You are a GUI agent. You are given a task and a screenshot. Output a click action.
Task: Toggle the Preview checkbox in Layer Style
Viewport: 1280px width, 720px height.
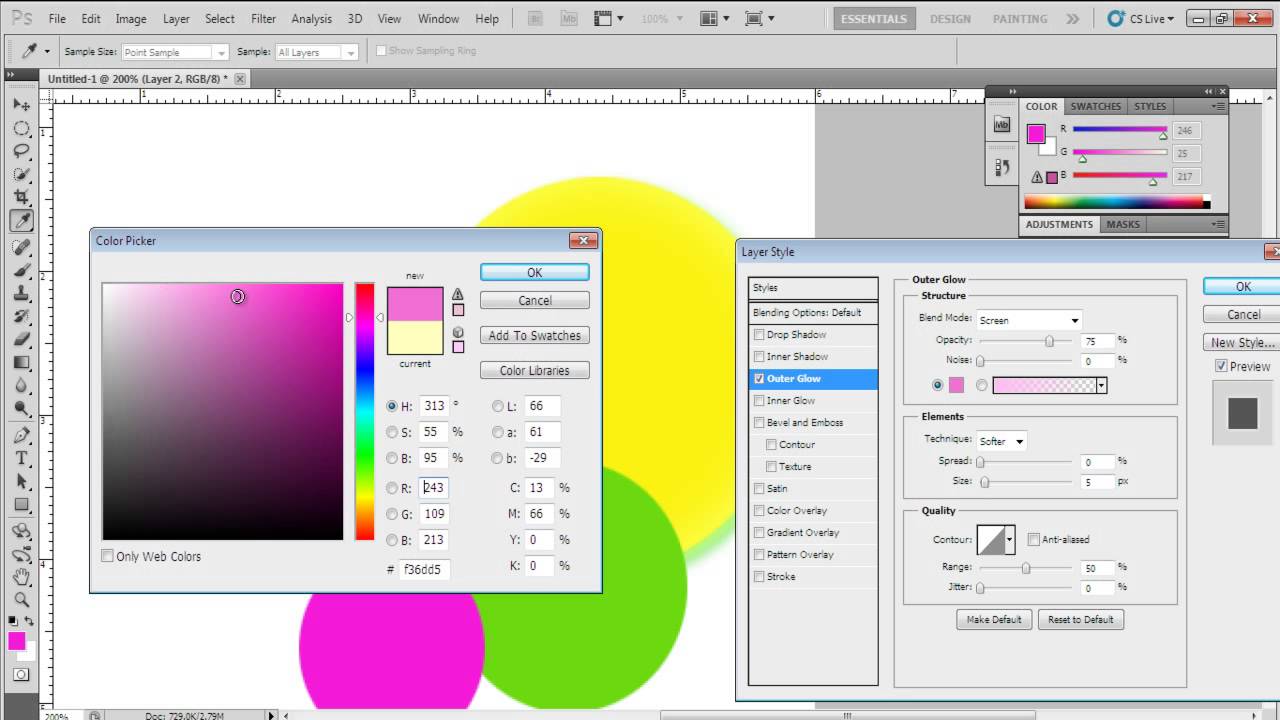click(x=1221, y=366)
